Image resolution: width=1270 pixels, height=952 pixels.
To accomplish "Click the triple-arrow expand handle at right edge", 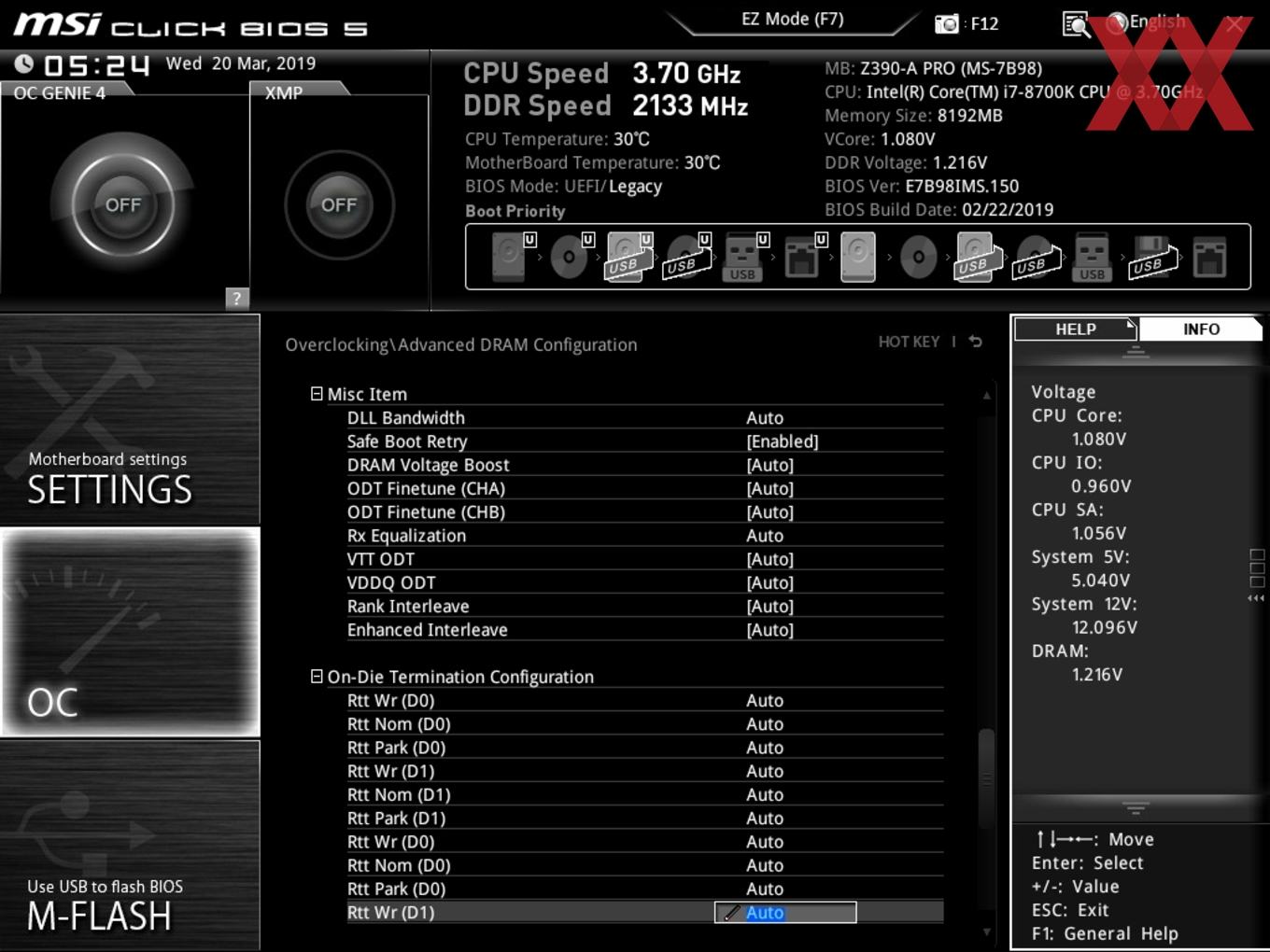I will [1256, 597].
